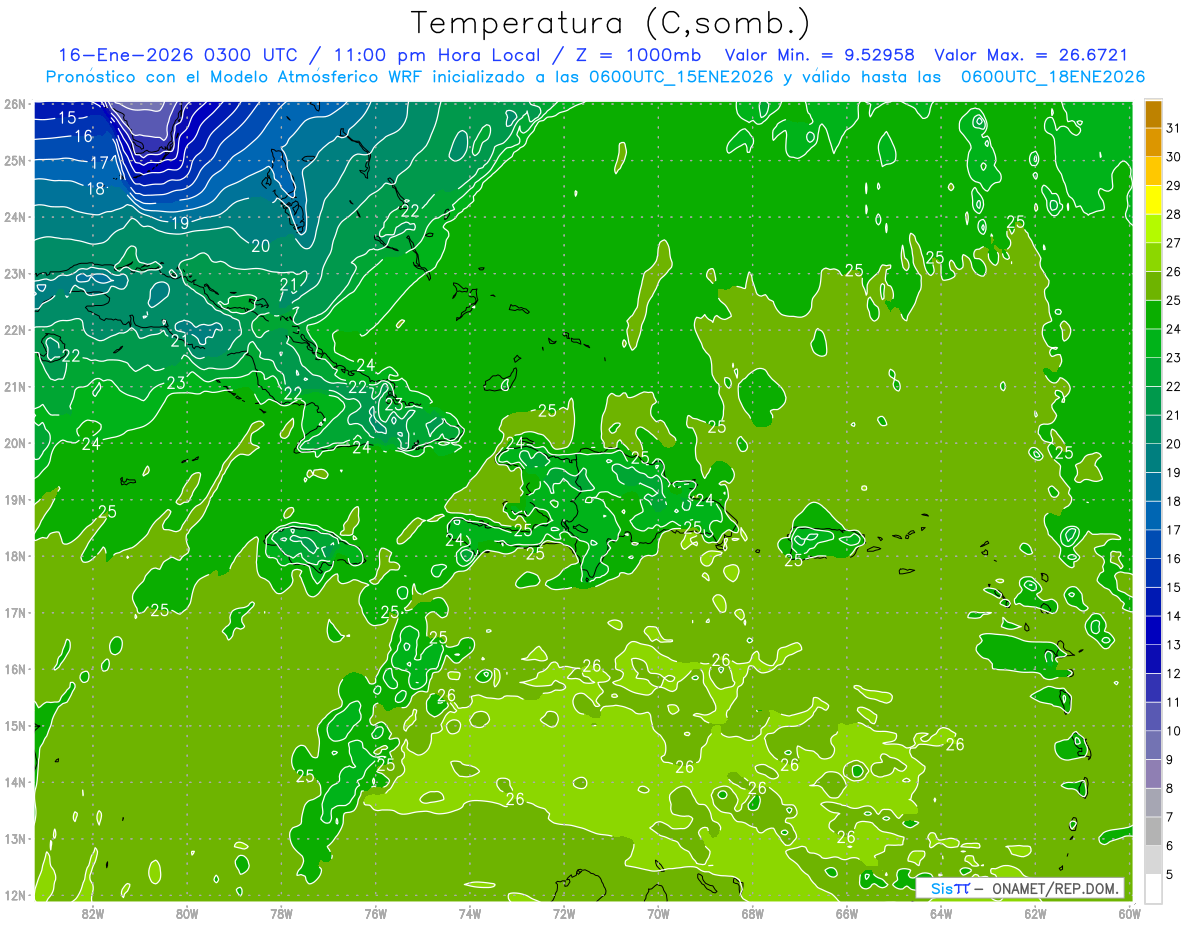Click the color scale label "5"

(1170, 874)
